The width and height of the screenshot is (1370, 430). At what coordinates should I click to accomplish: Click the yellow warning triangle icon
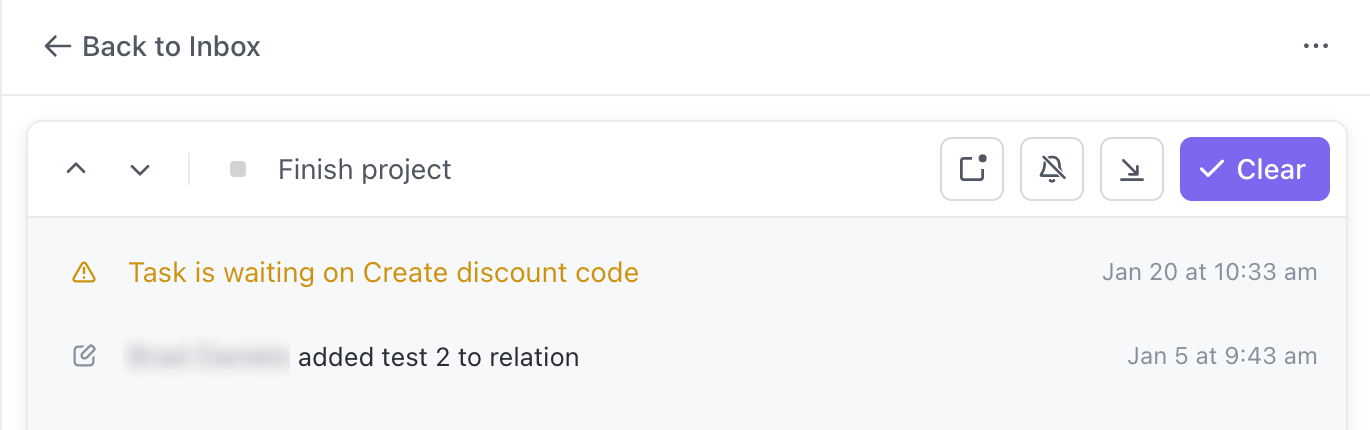click(85, 272)
